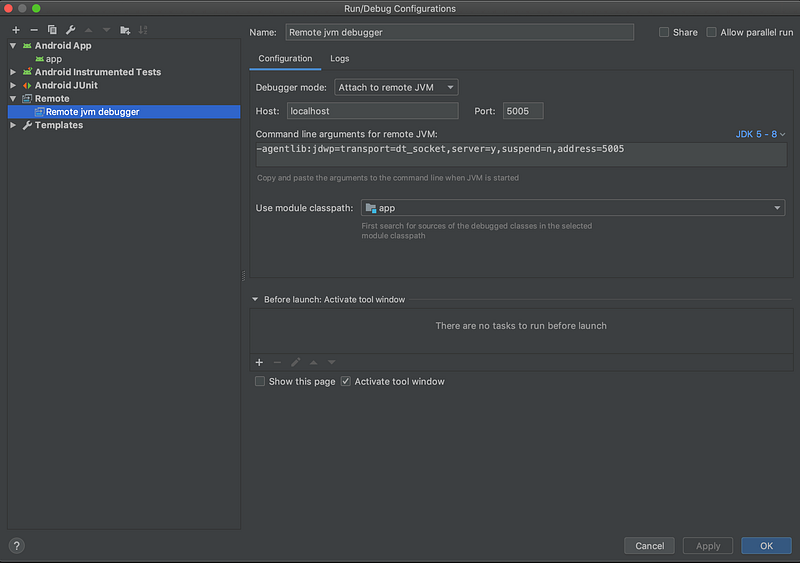Screen dimensions: 800x563
Task: Remove the before-launch task with the minus icon
Action: (277, 362)
